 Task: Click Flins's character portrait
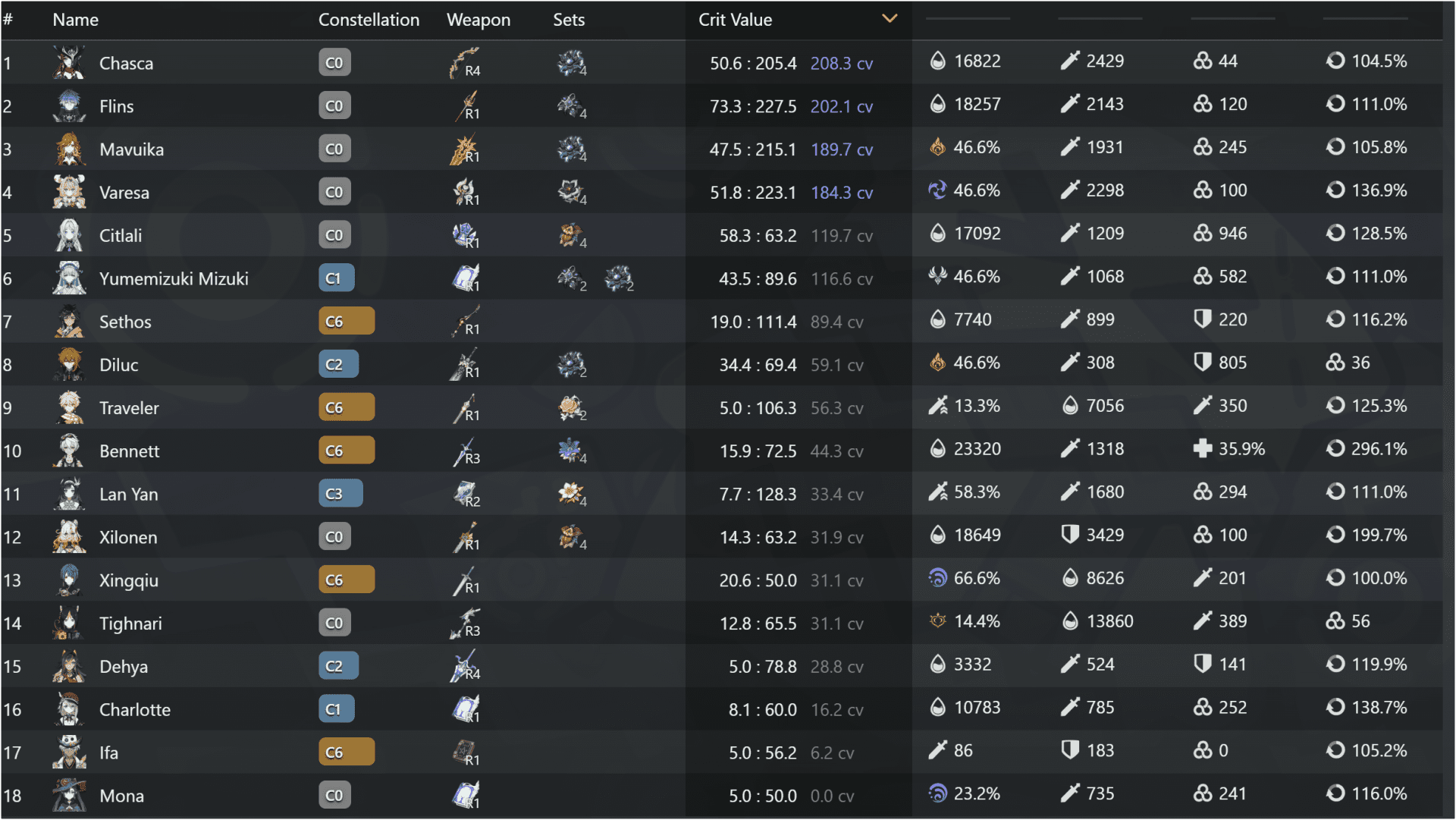tap(68, 106)
